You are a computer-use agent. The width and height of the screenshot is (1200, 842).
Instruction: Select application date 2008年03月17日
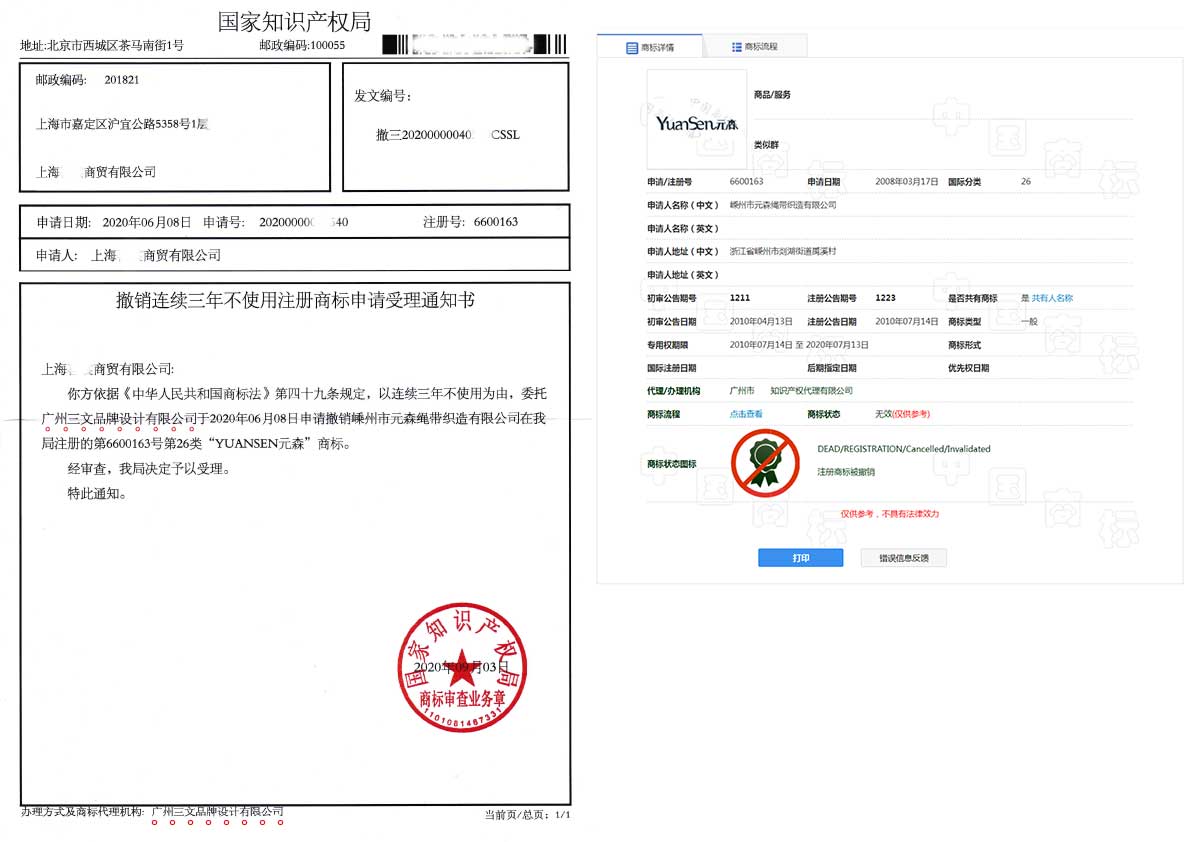point(907,182)
